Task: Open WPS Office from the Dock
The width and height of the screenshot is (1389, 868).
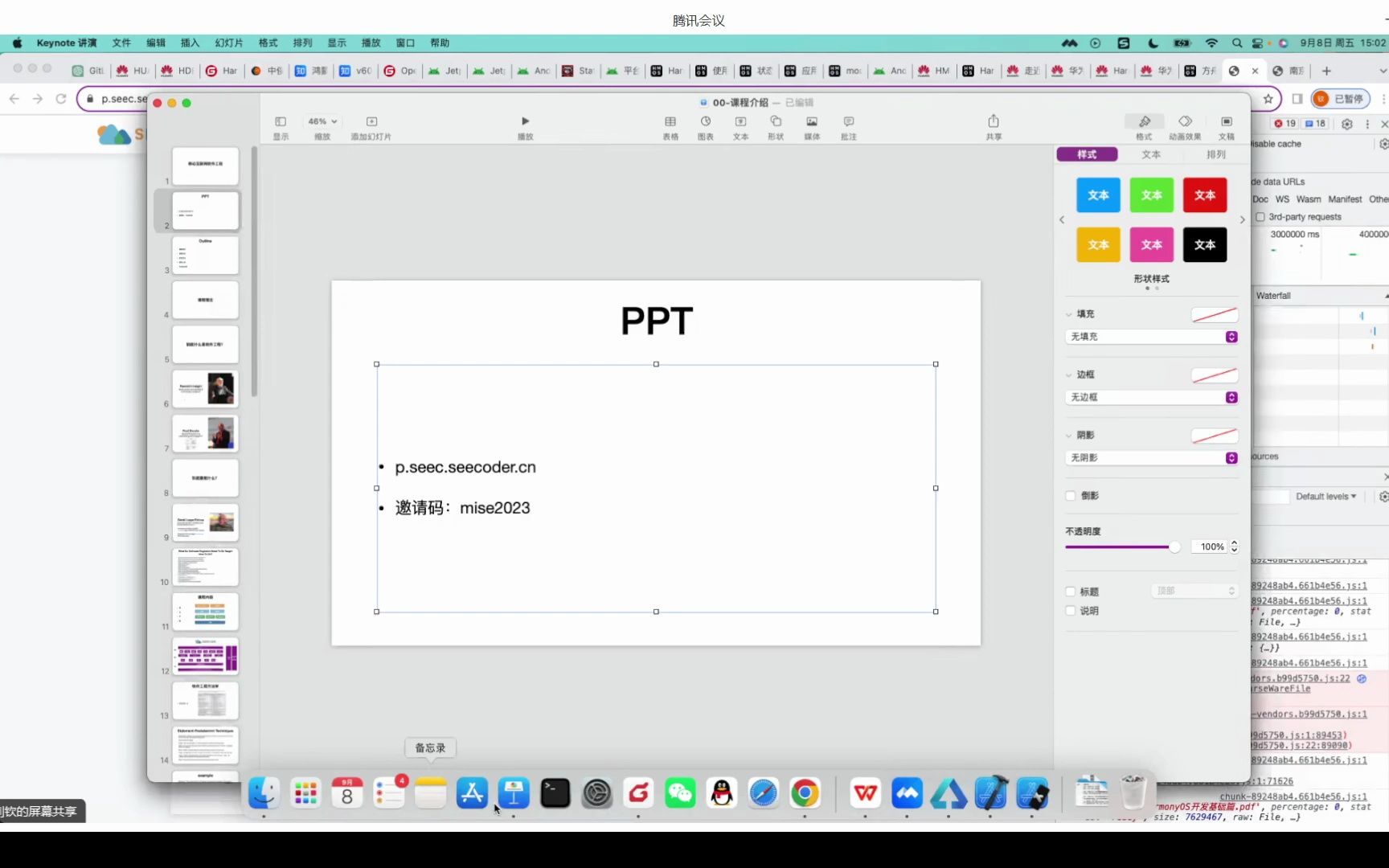Action: pos(866,793)
